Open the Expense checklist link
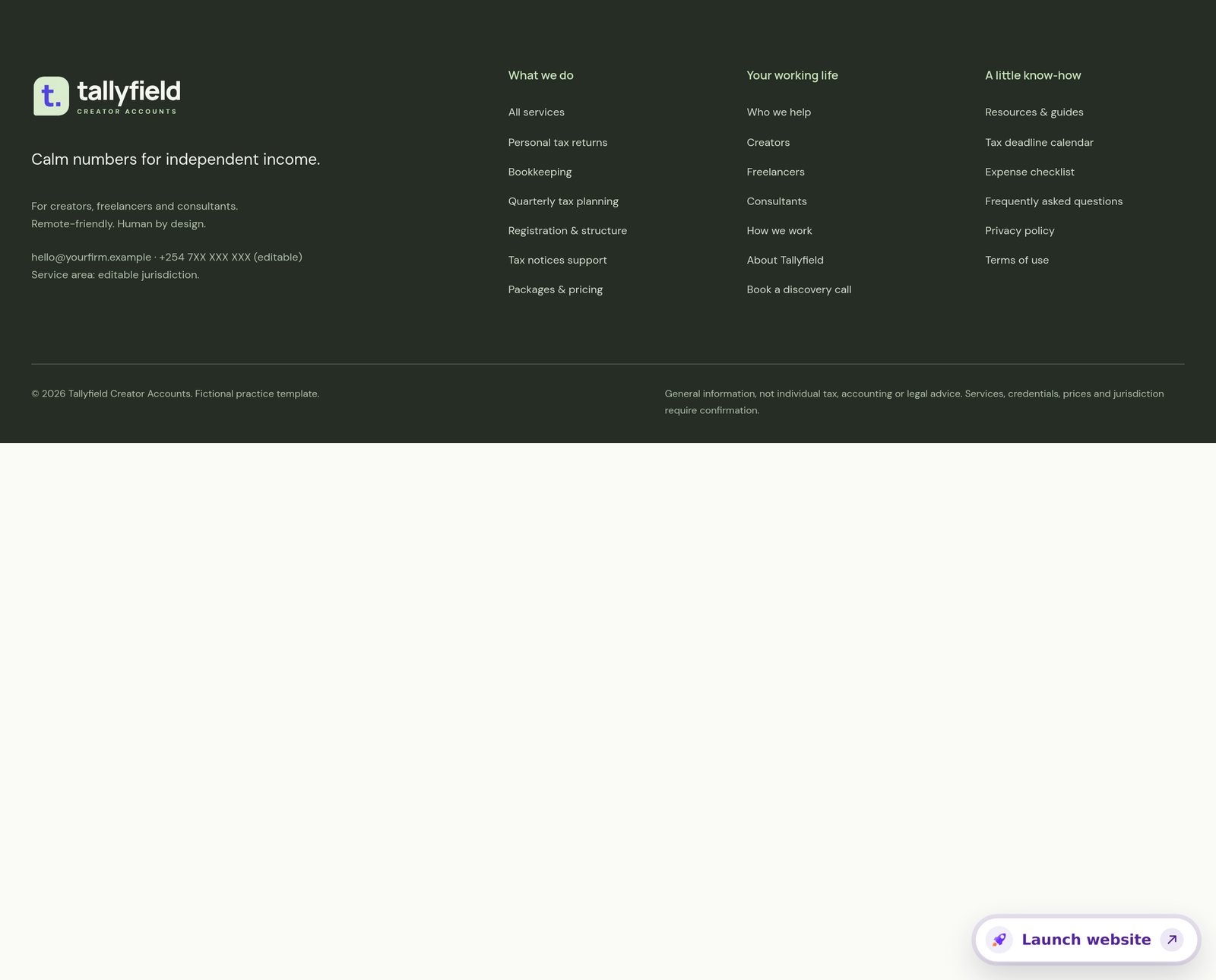Image resolution: width=1216 pixels, height=980 pixels. point(1030,172)
